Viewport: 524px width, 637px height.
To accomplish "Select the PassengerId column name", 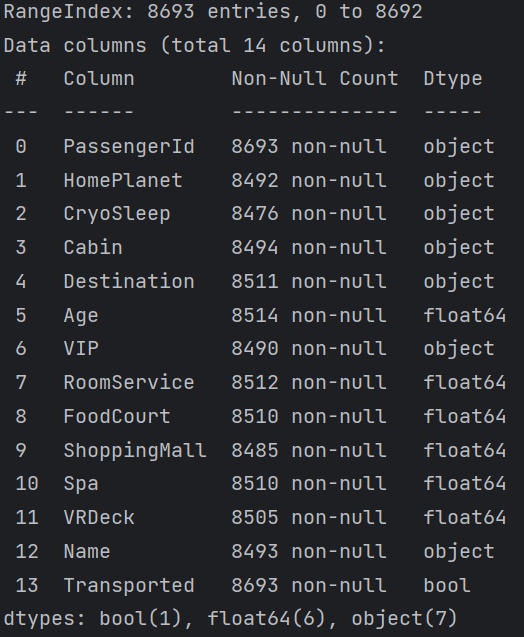I will [129, 147].
